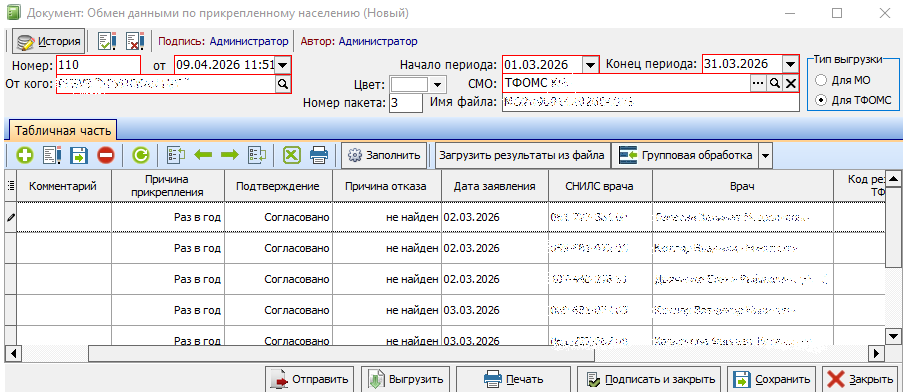904x392 pixels.
Task: Maximize the document window
Action: 837,13
